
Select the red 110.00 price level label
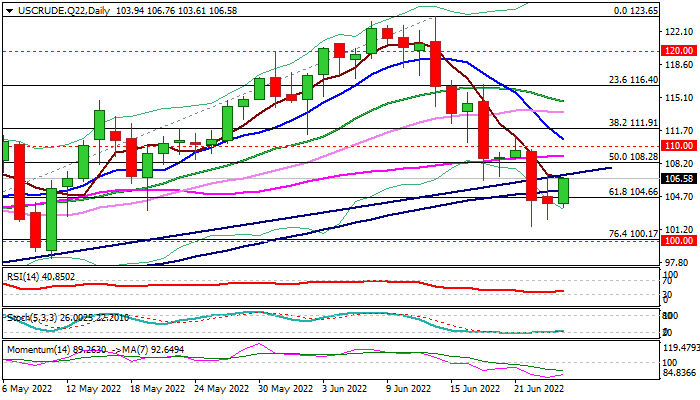(679, 145)
